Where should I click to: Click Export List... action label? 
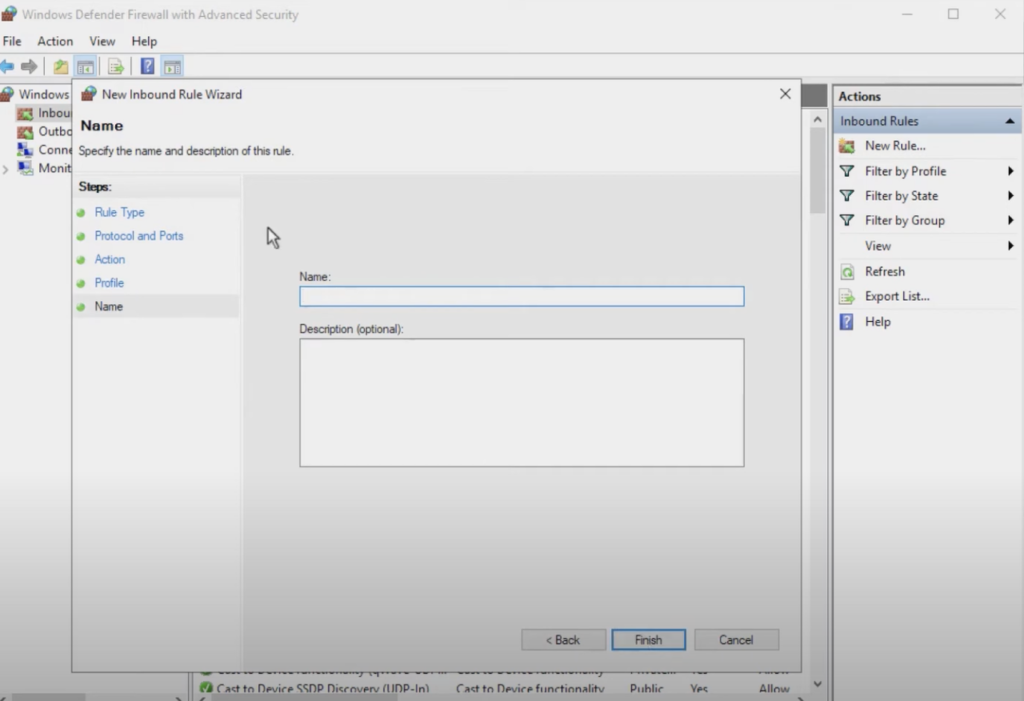pyautogui.click(x=897, y=297)
